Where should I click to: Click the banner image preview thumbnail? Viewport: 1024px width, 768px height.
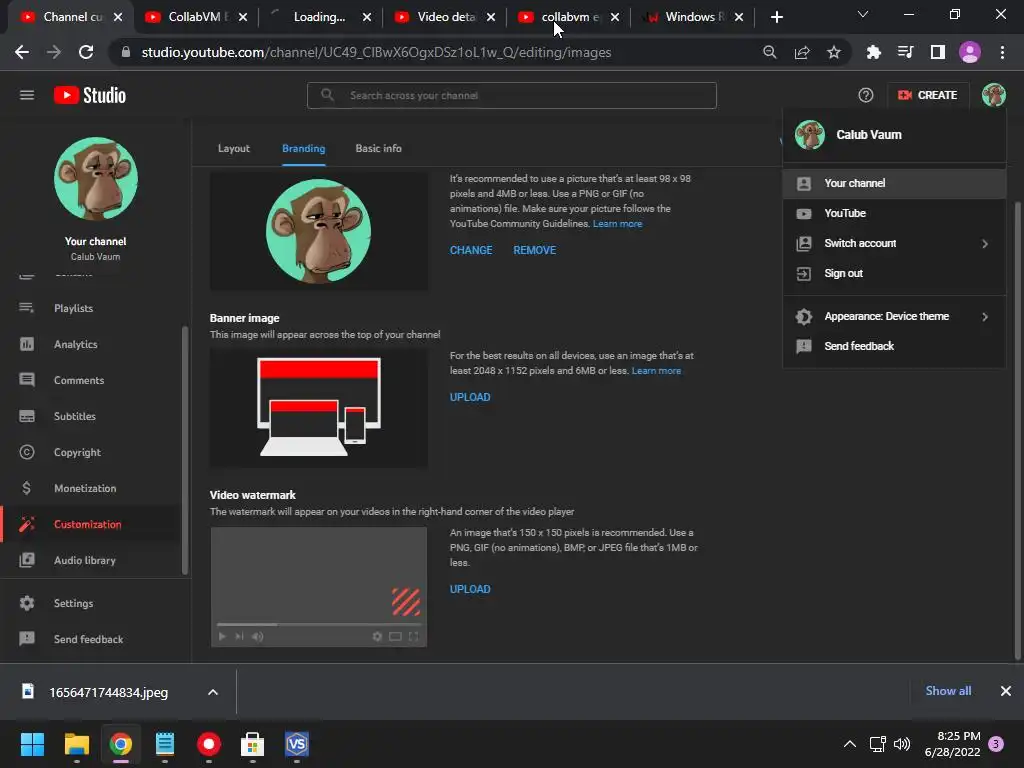(319, 408)
